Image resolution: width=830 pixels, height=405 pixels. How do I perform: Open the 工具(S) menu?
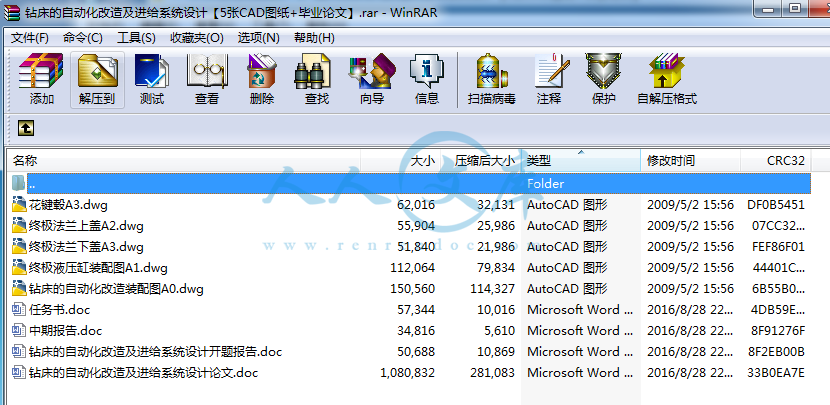(136, 38)
